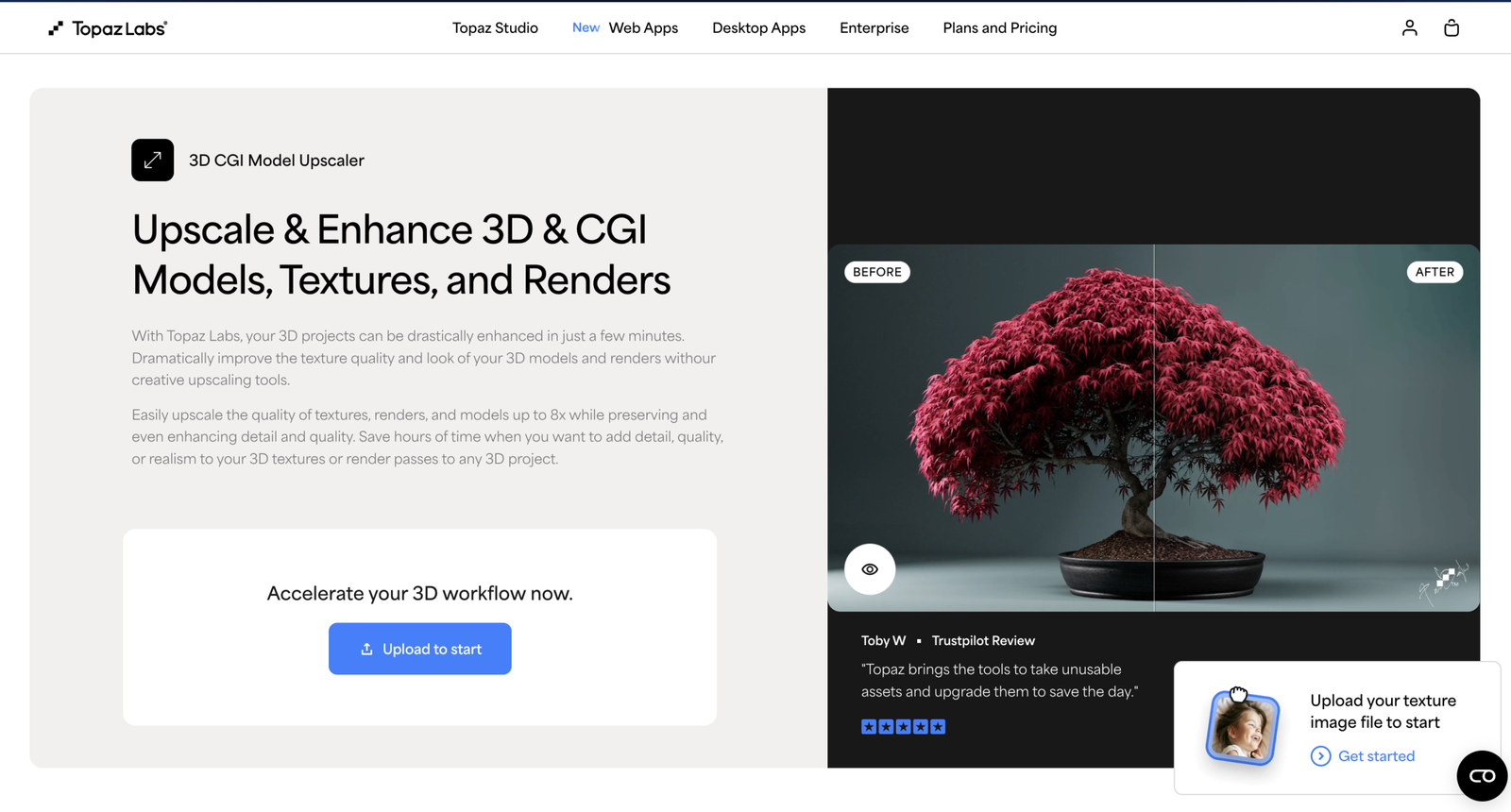Open the Enterprise menu

[874, 28]
